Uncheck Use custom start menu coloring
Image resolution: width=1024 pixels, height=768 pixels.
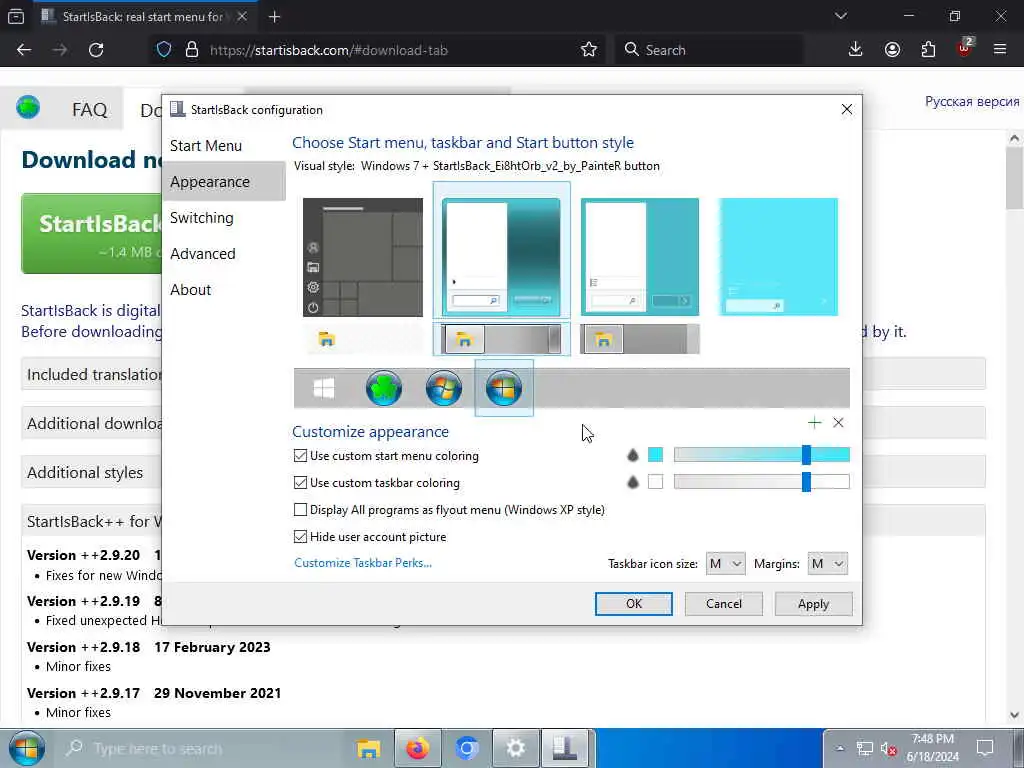tap(300, 455)
